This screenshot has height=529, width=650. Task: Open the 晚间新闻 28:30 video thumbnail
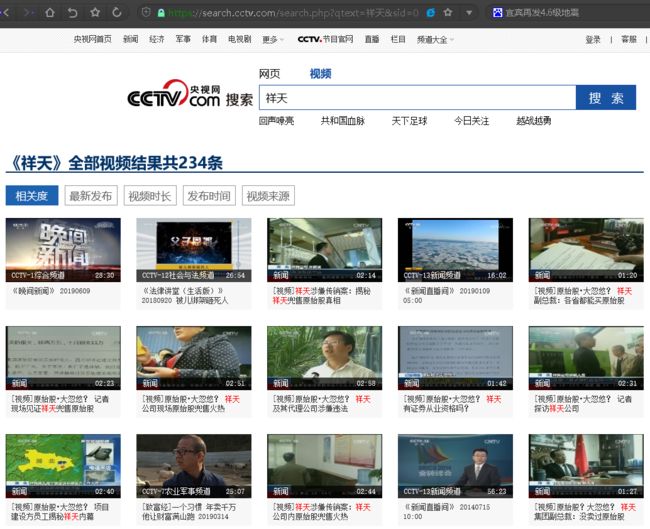(x=63, y=250)
